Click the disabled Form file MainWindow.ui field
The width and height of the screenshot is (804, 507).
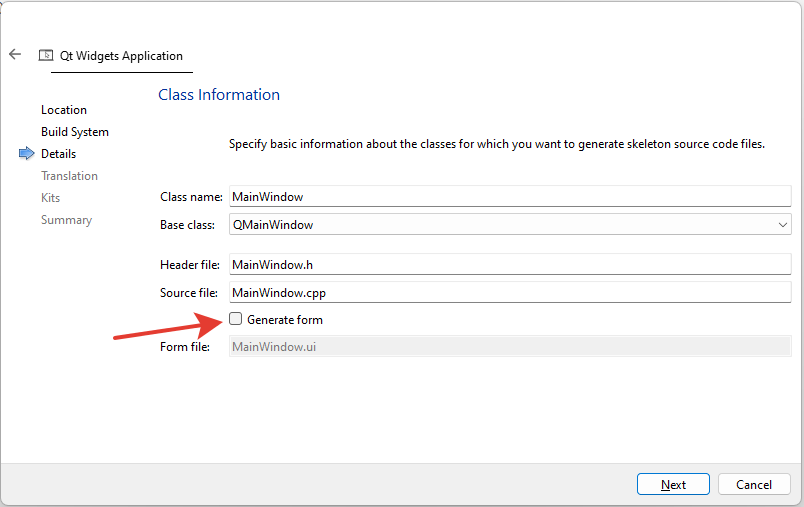[510, 347]
